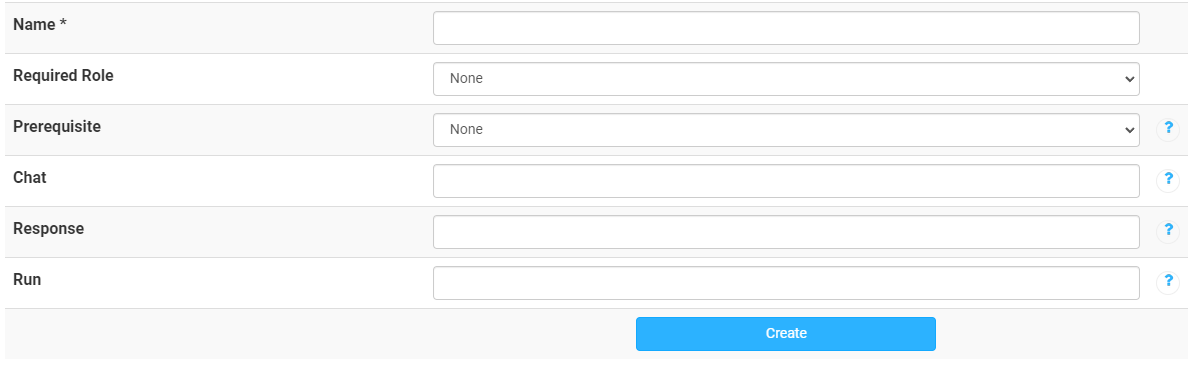Click the Response label text
This screenshot has width=1196, height=374.
tap(49, 228)
